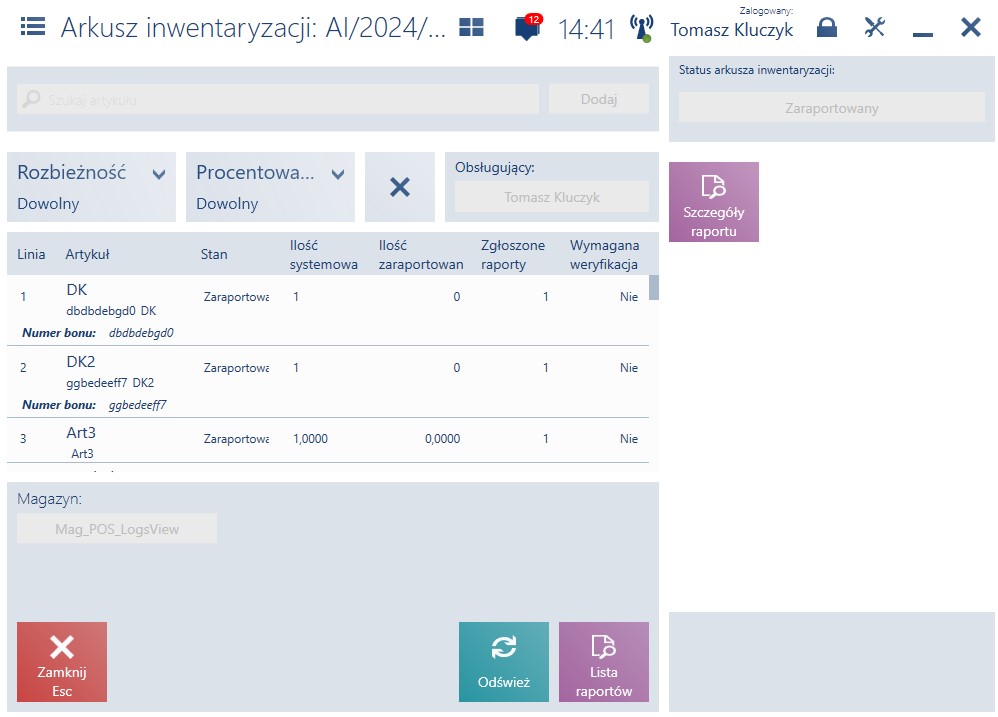Click voucher number dbdbdebgd0 in italics
The width and height of the screenshot is (998, 717).
tap(141, 333)
